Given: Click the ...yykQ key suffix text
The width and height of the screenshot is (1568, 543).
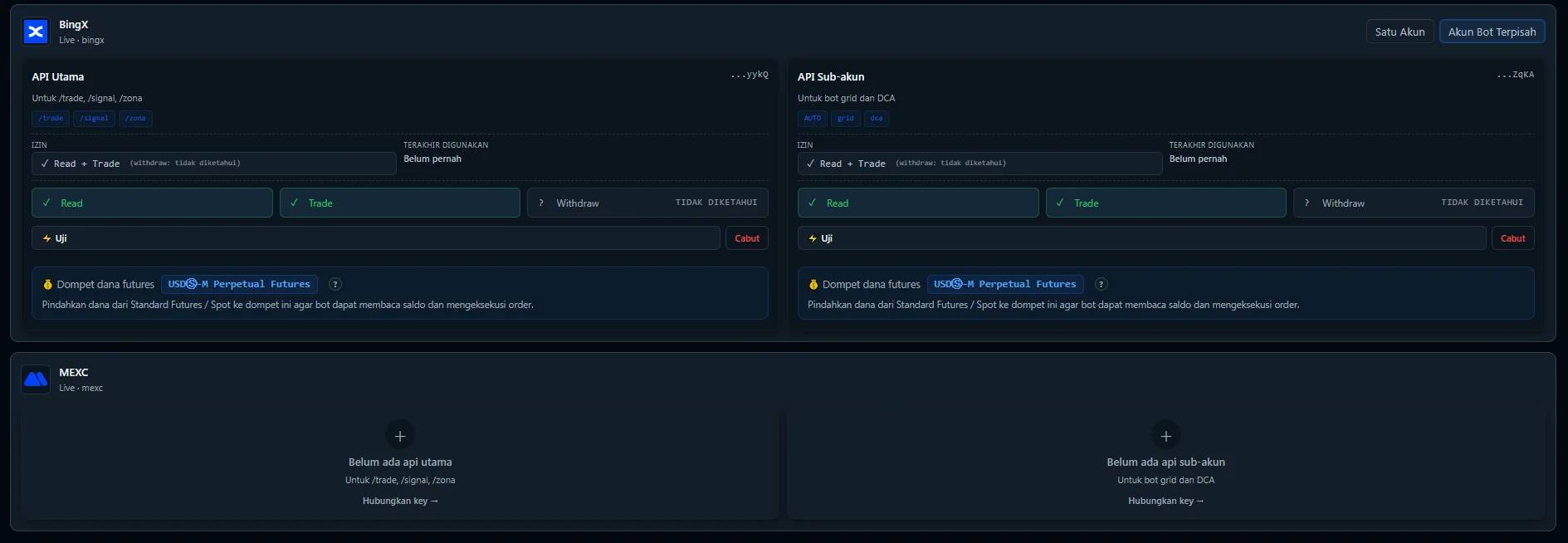Looking at the screenshot, I should tap(750, 75).
